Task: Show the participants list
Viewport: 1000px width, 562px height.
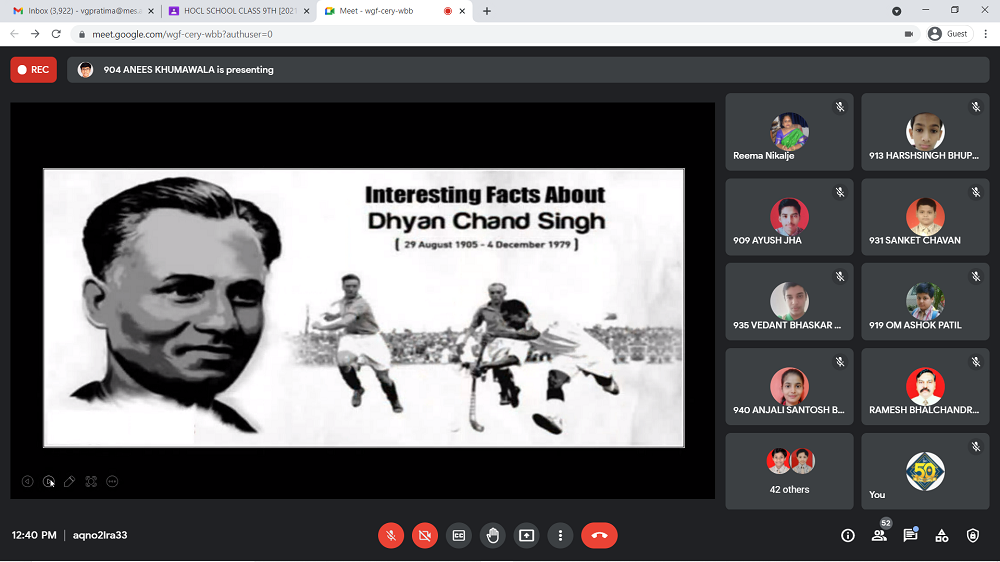Action: [879, 536]
